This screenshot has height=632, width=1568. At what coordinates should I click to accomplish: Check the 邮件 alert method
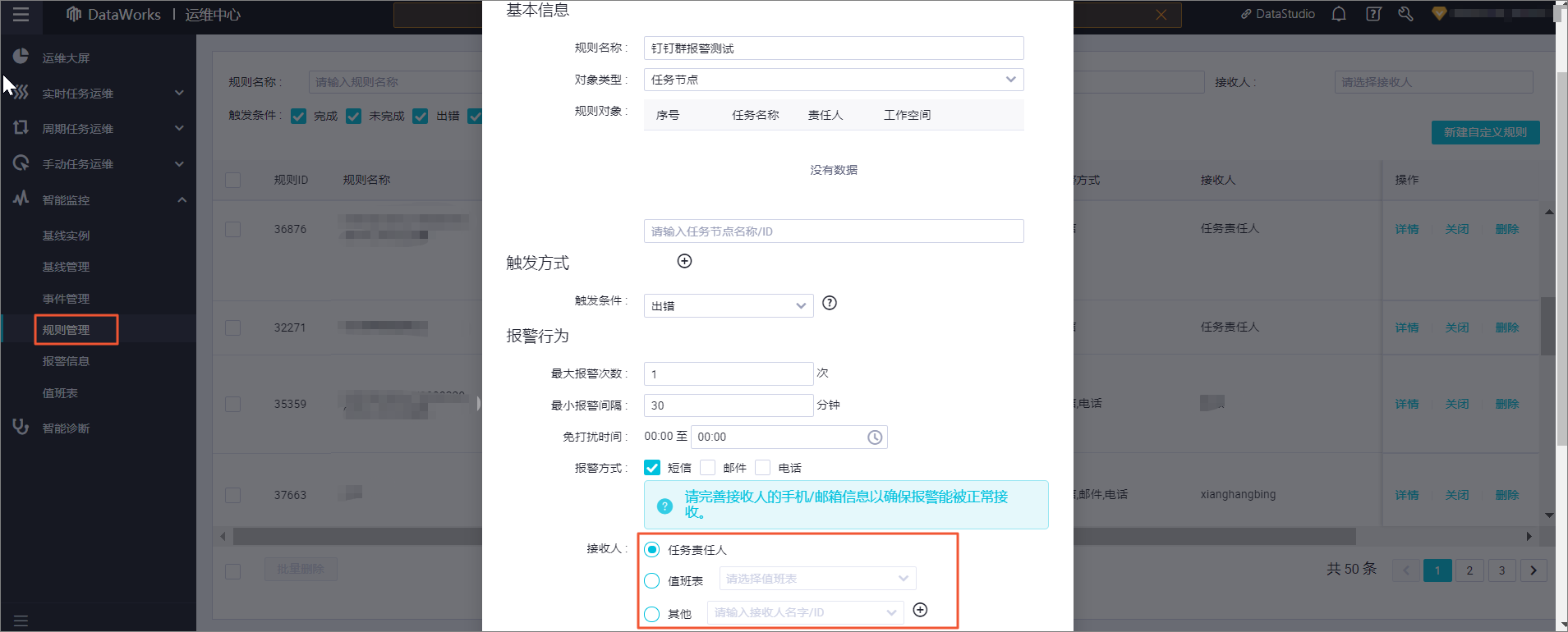707,468
